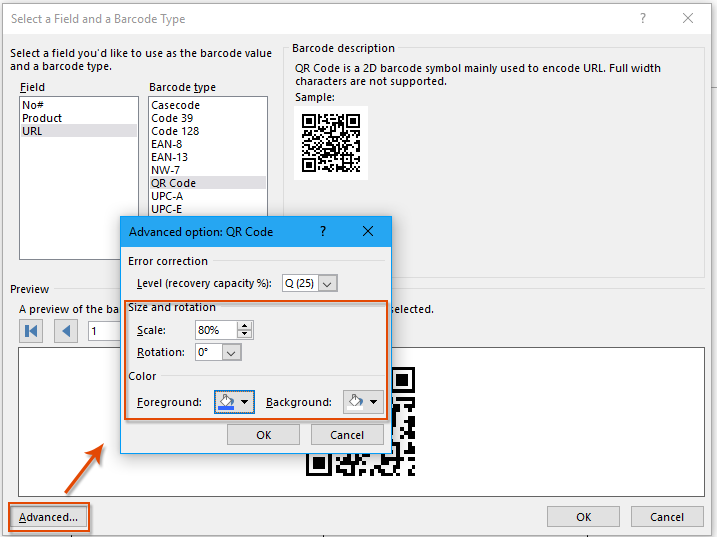Choose the URL field
This screenshot has height=537, width=717.
pyautogui.click(x=32, y=131)
